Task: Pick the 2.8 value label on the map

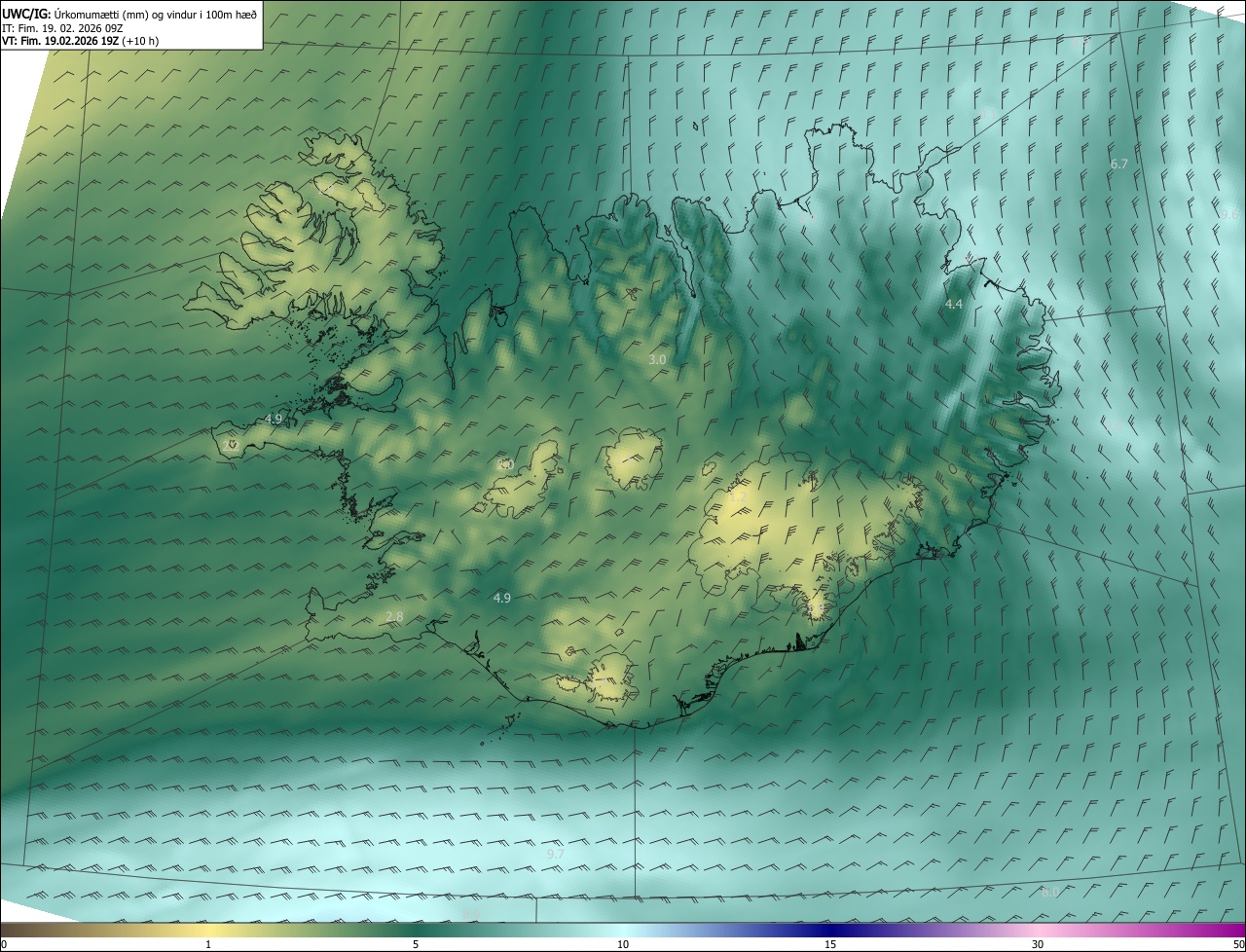Action: [394, 616]
